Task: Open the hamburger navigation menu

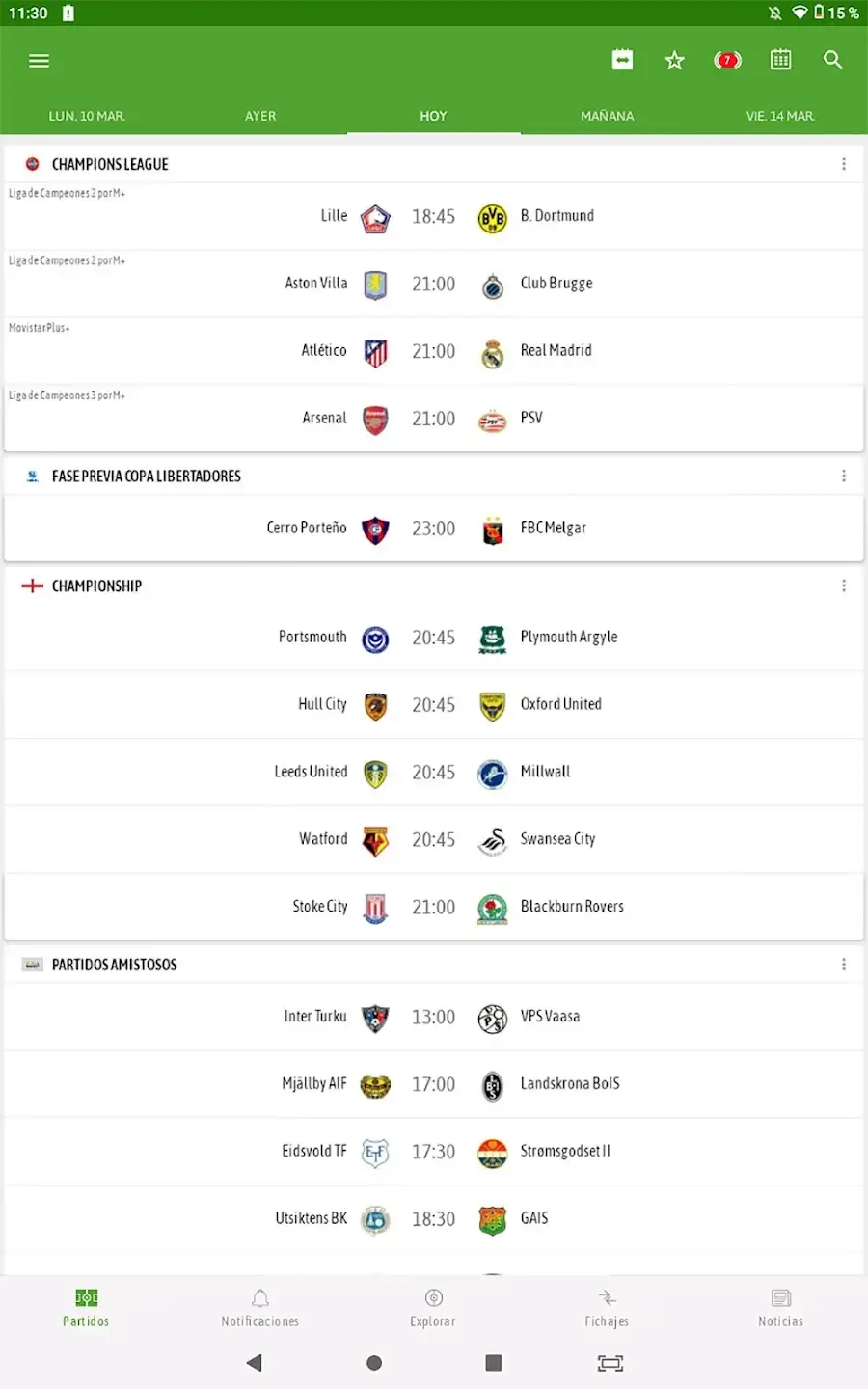Action: tap(39, 61)
